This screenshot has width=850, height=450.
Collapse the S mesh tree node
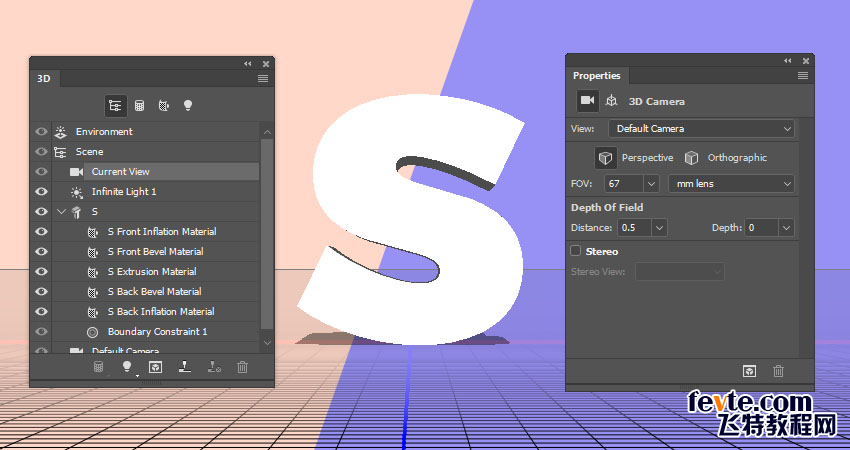click(61, 212)
